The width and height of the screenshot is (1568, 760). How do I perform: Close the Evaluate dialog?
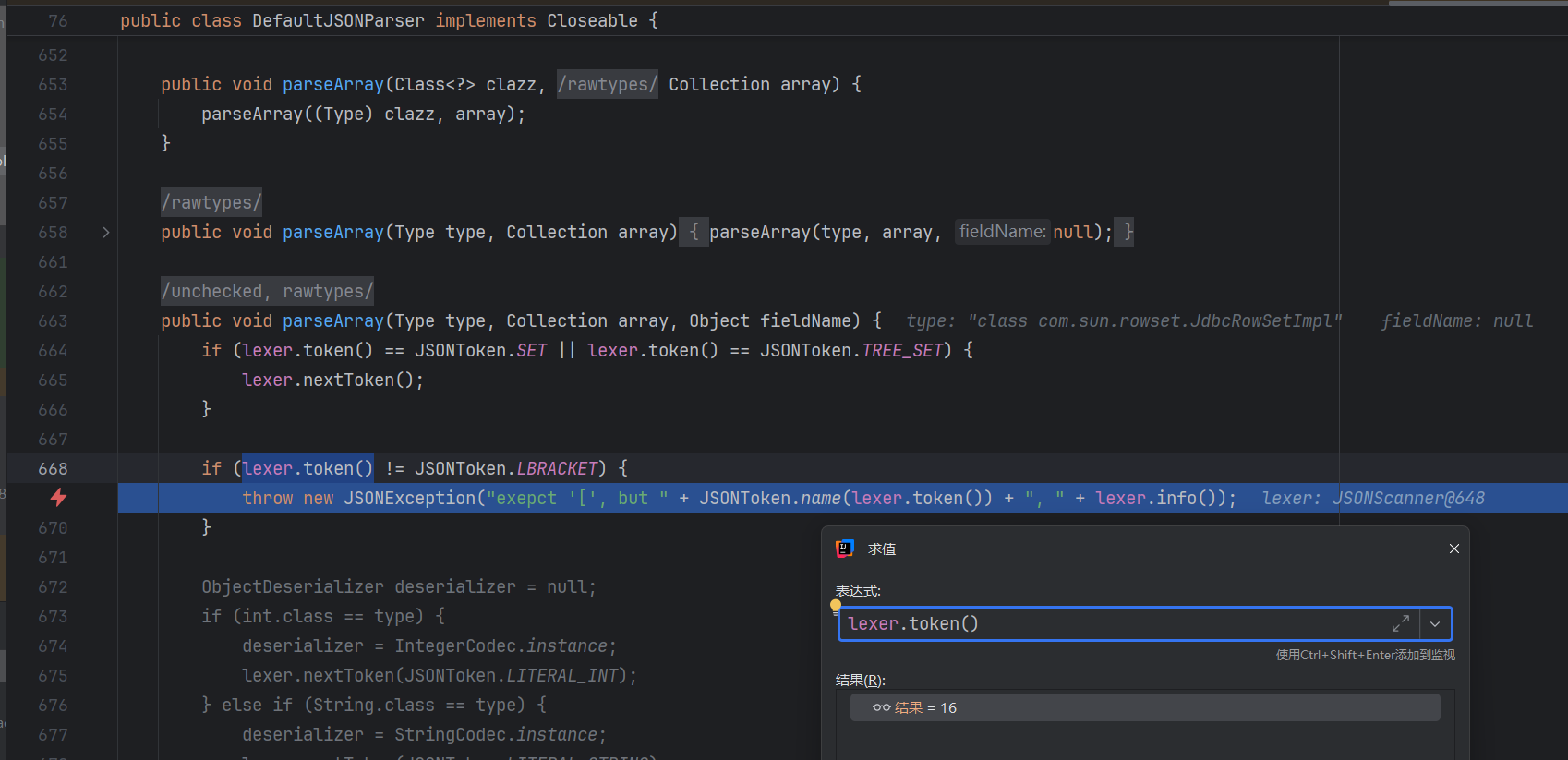click(1453, 549)
